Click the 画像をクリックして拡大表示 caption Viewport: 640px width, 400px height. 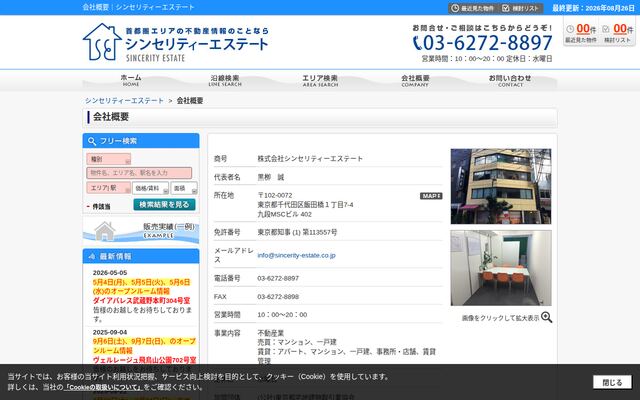pyautogui.click(x=500, y=318)
